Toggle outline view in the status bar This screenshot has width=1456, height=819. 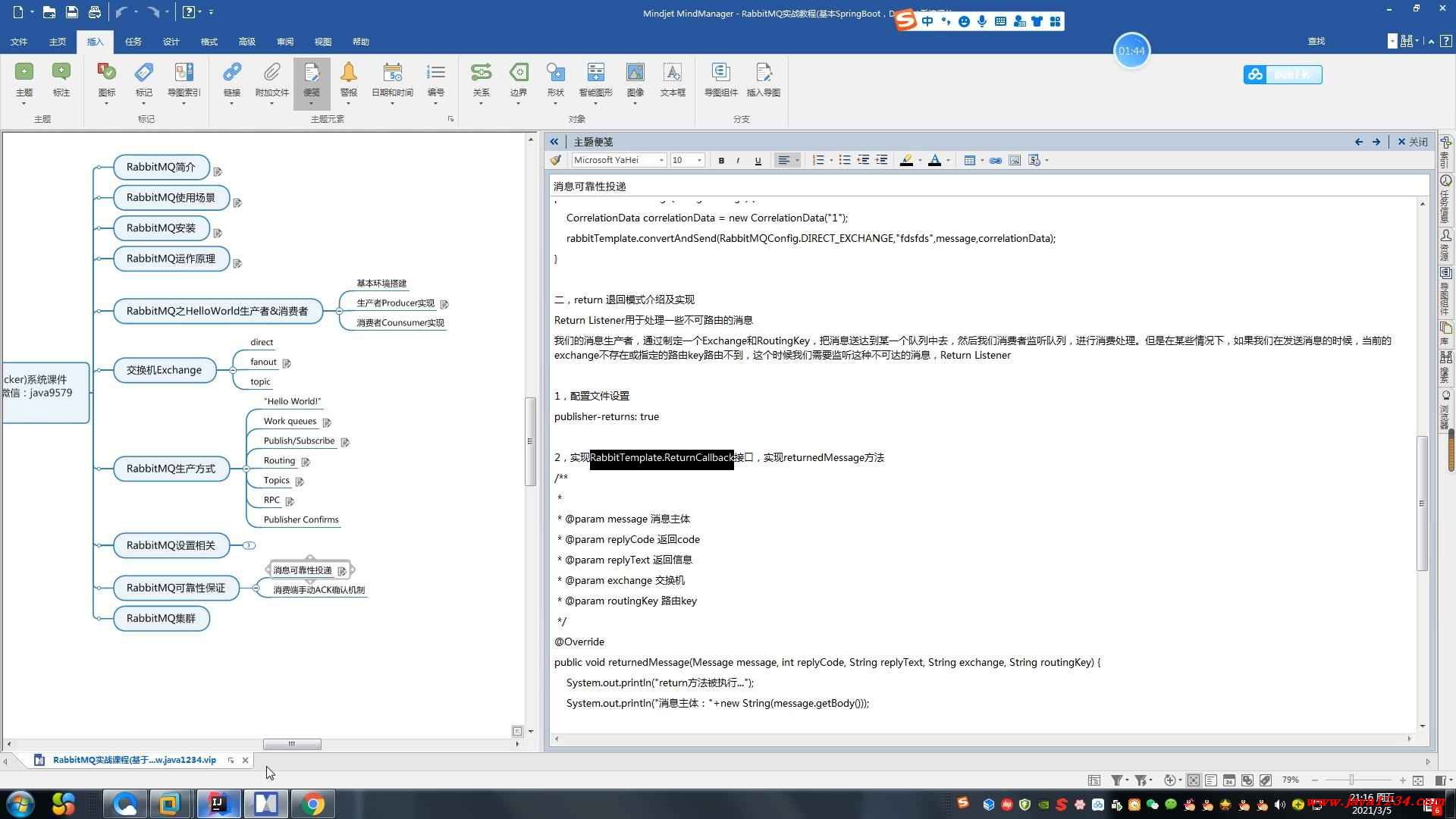pos(1211,780)
